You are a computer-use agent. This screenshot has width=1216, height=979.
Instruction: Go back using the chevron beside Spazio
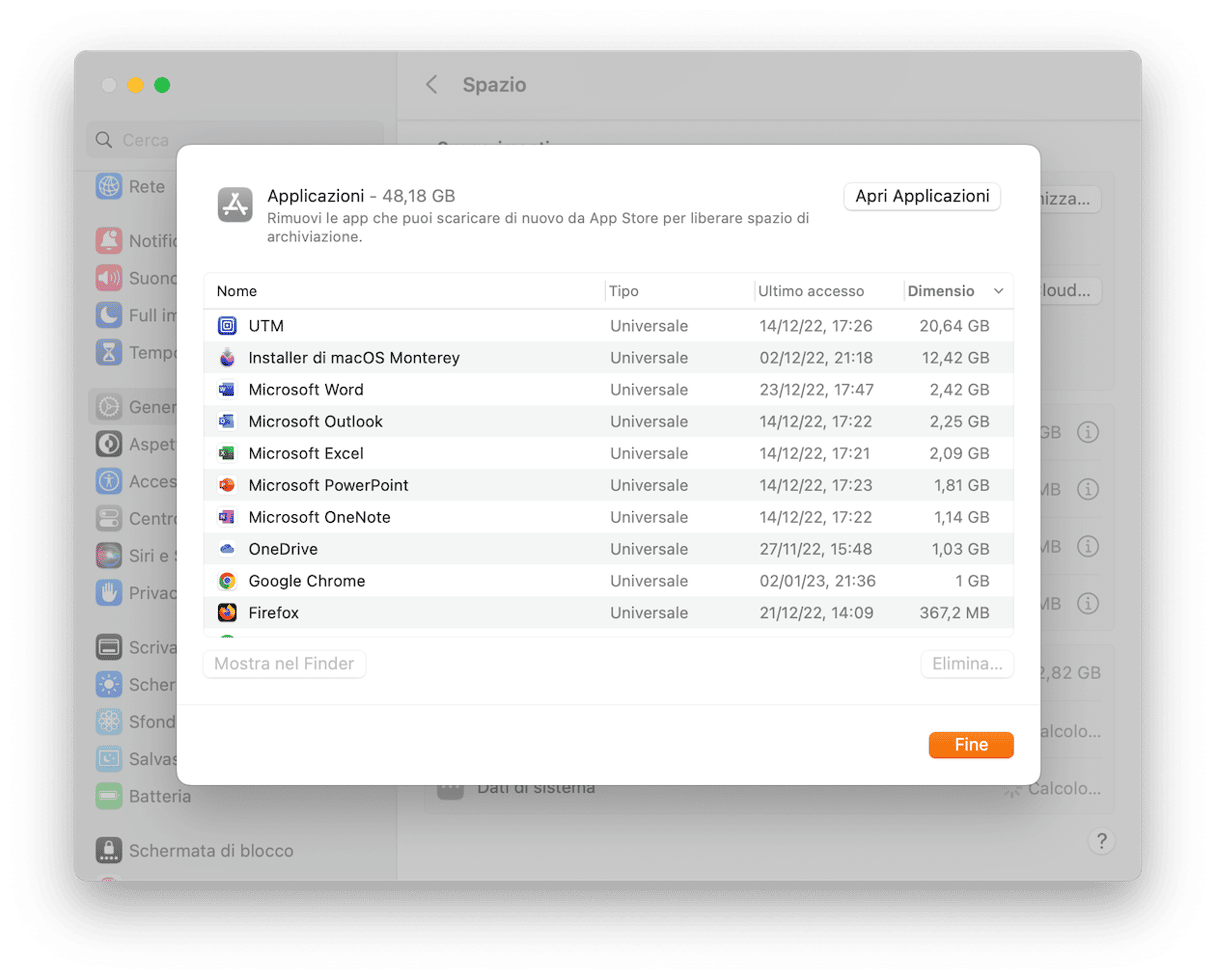click(432, 85)
